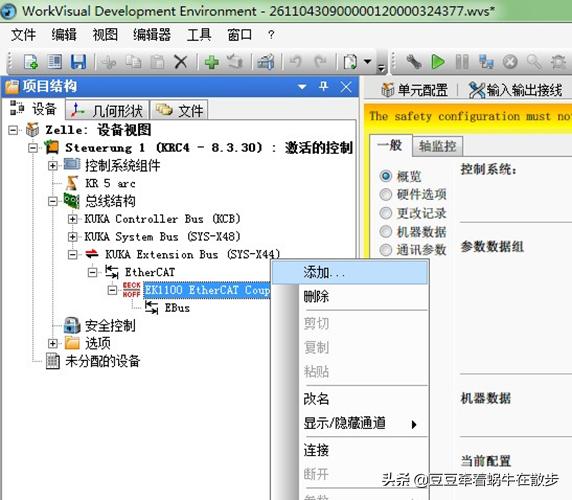572x500 pixels.
Task: Collapse KUKA Extension Bus (SYS-X44)
Action: [72, 254]
